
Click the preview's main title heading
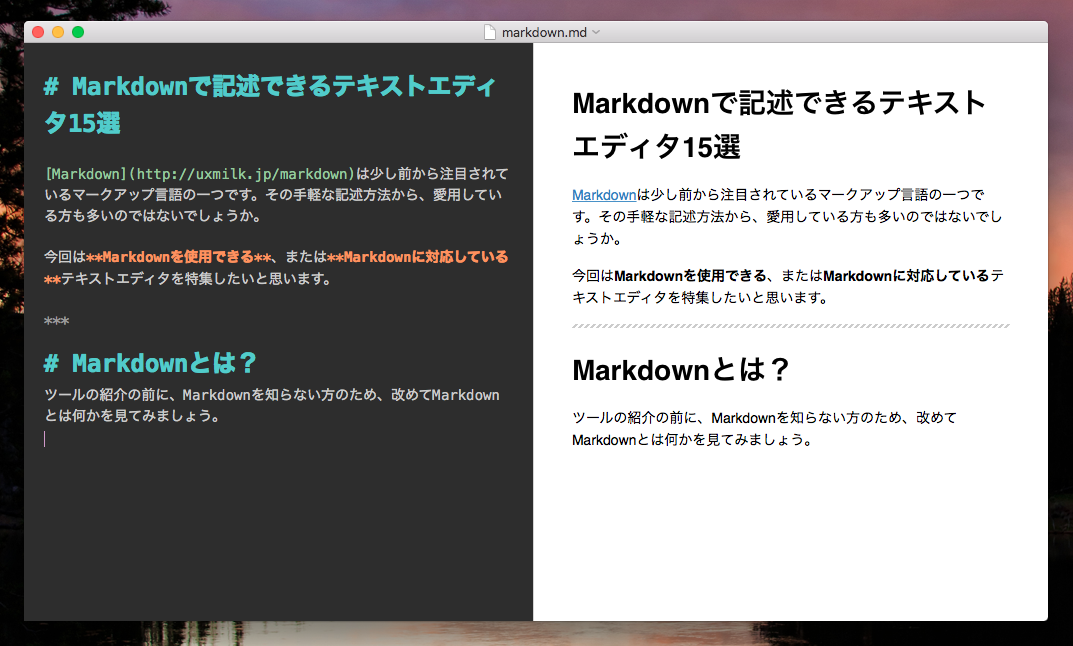tap(778, 103)
